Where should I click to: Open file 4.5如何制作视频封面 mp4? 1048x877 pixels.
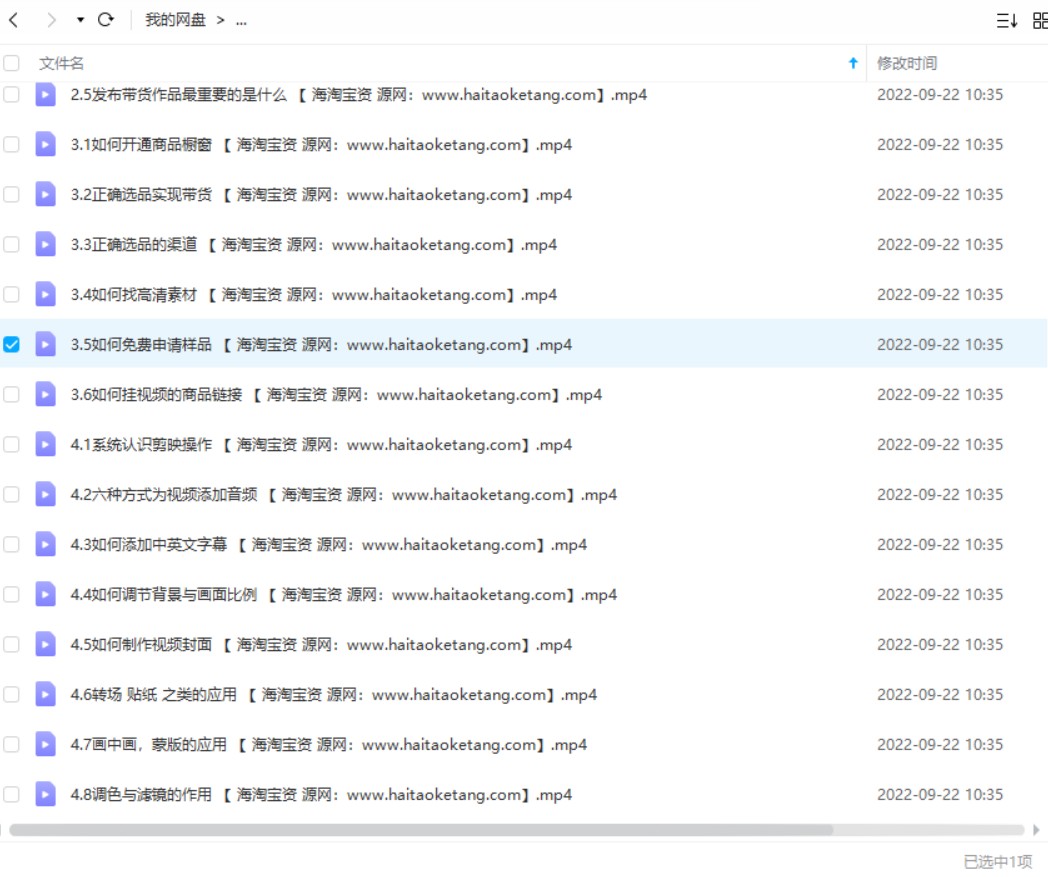click(x=321, y=645)
